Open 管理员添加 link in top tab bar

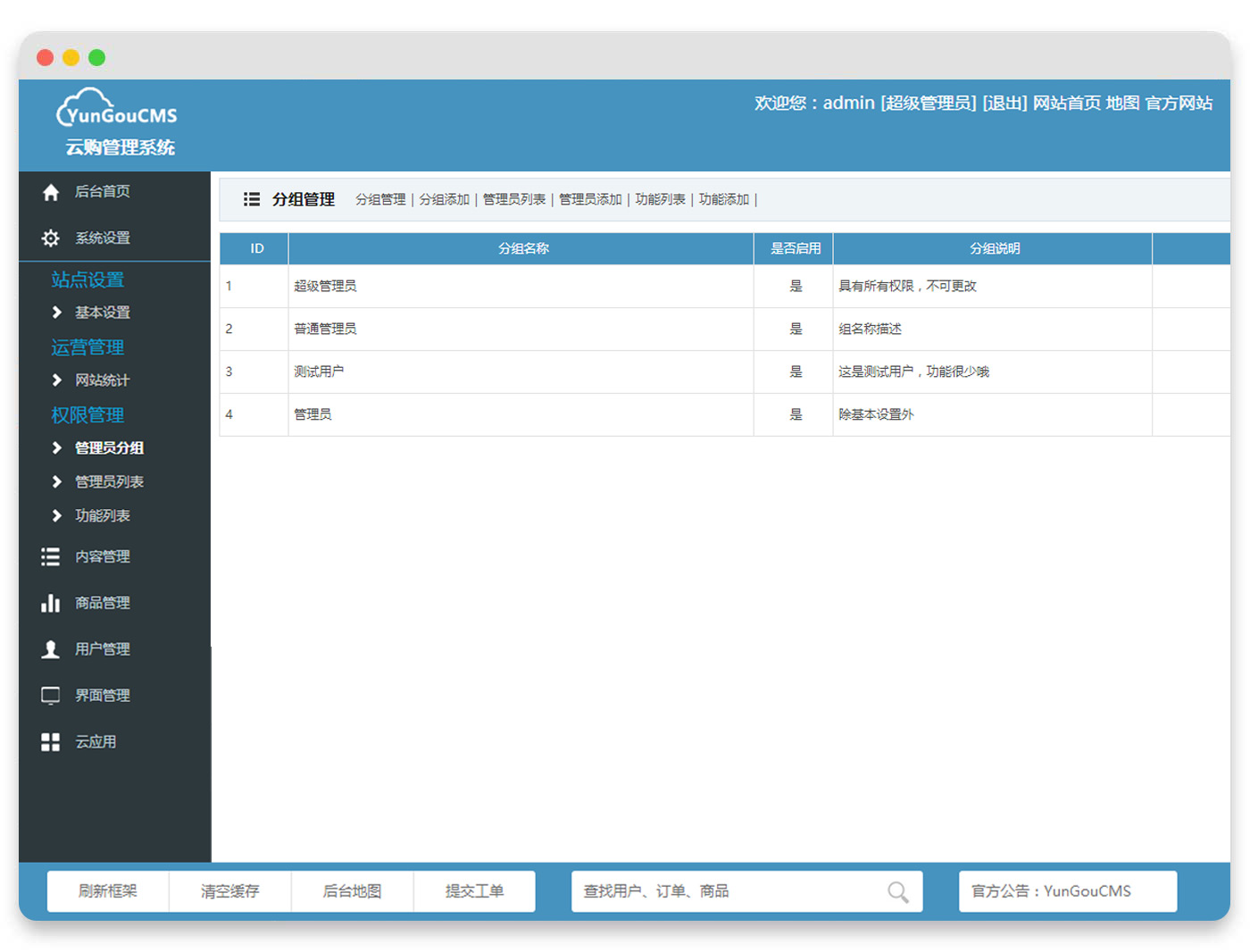tap(590, 200)
